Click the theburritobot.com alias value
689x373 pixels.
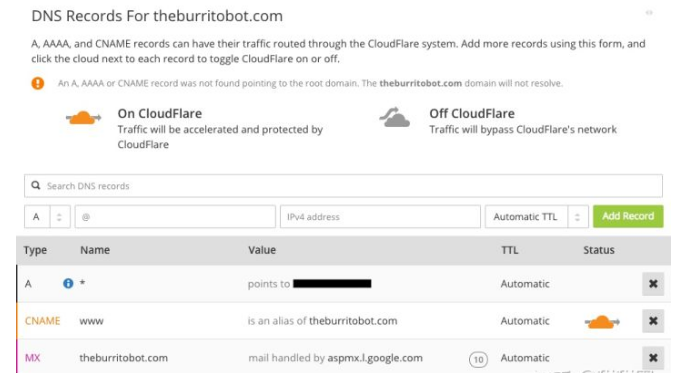coord(353,321)
